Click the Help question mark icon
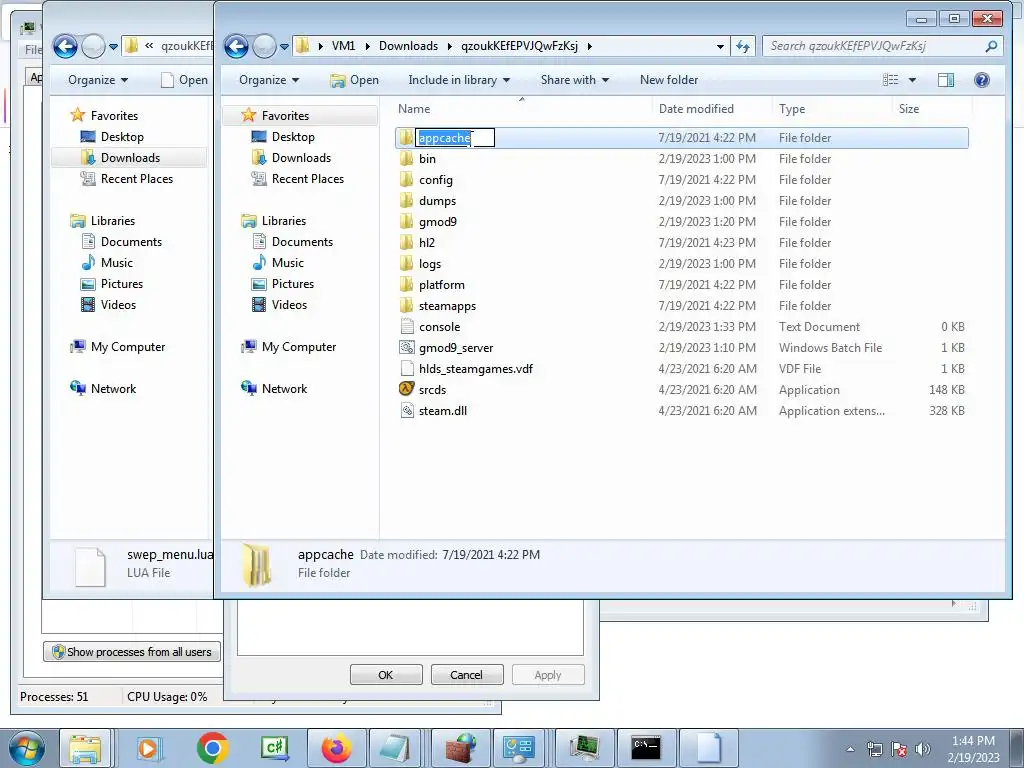Screen dimensions: 1024x768 tap(982, 80)
